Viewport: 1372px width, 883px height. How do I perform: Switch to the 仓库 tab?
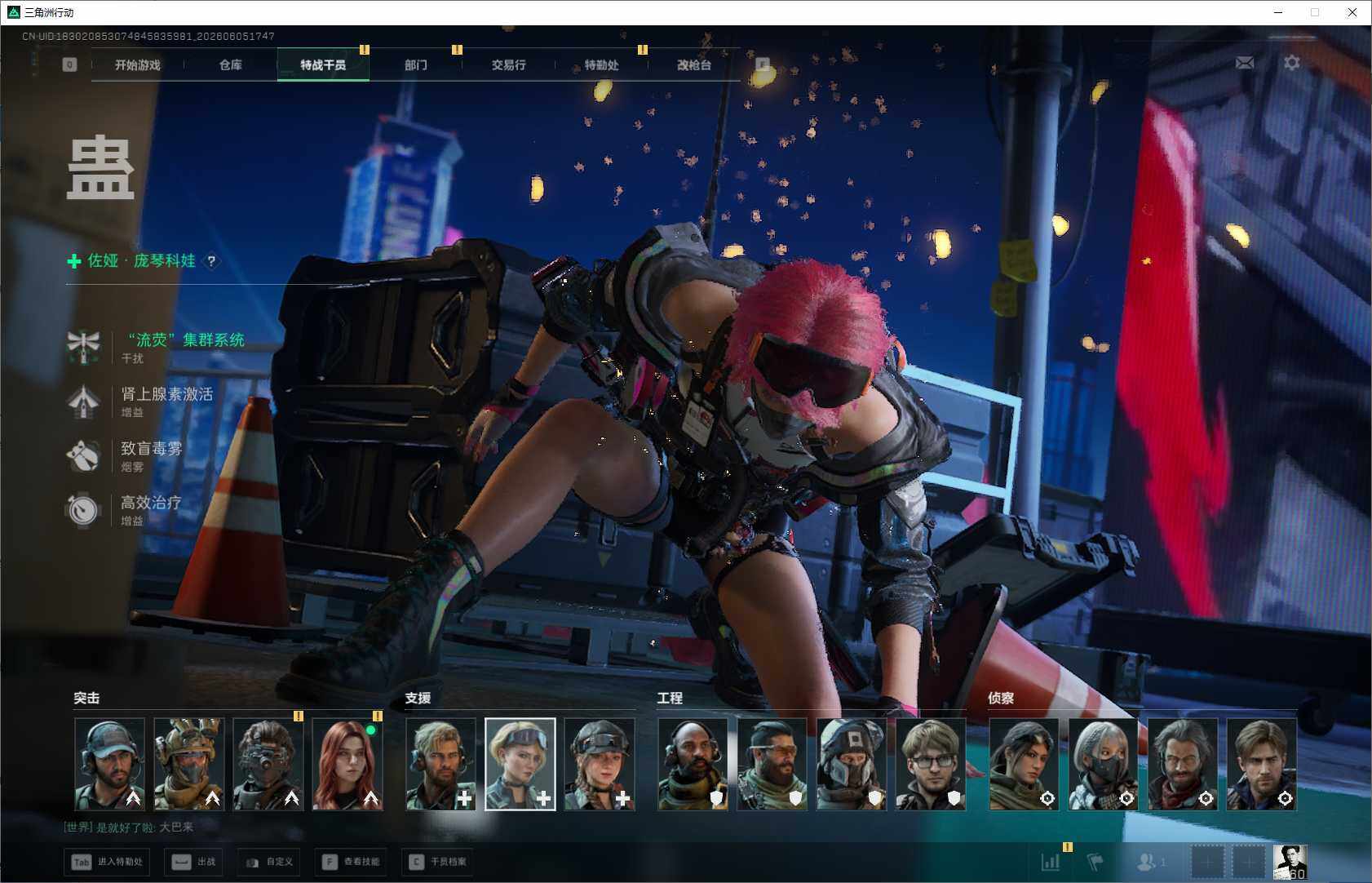click(231, 65)
